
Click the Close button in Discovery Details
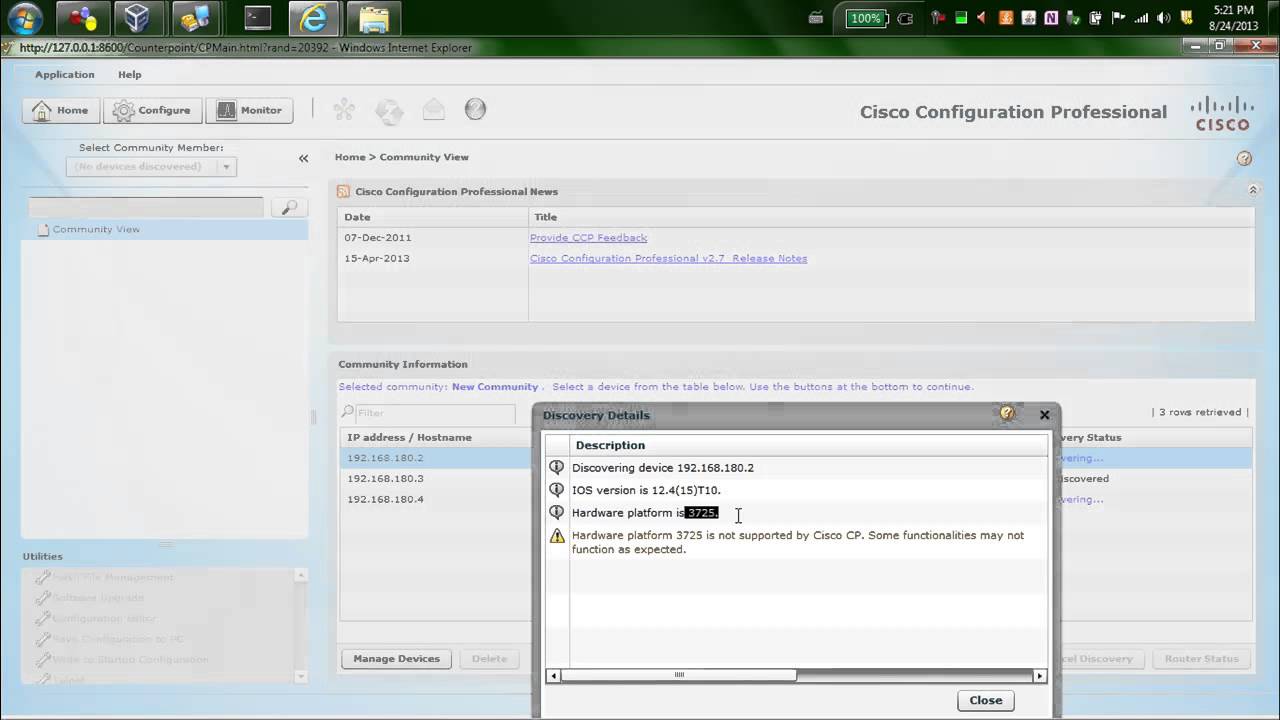[985, 700]
